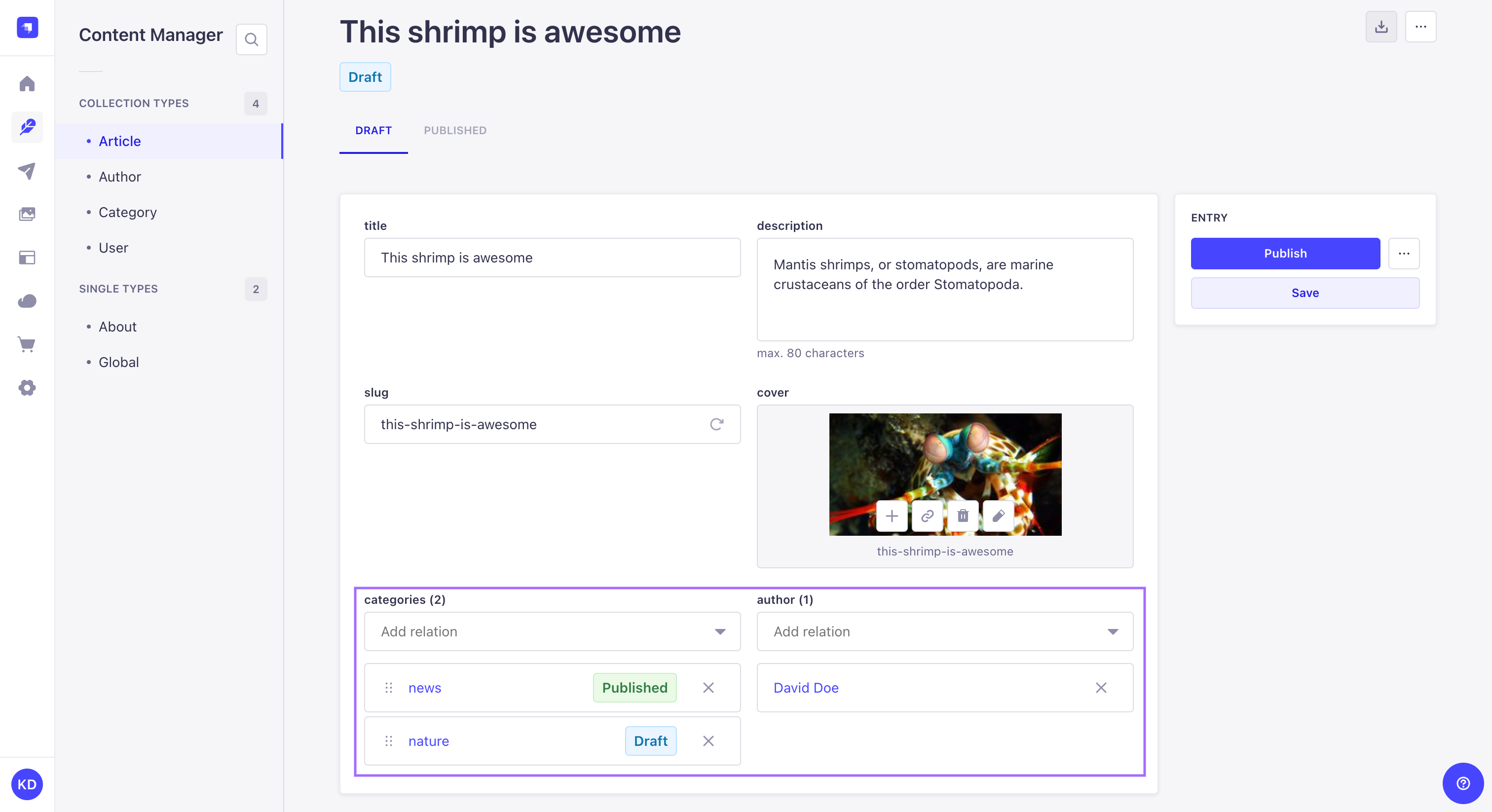Click the Save button for this entry
Screen dimensions: 1492x812
[1304, 292]
